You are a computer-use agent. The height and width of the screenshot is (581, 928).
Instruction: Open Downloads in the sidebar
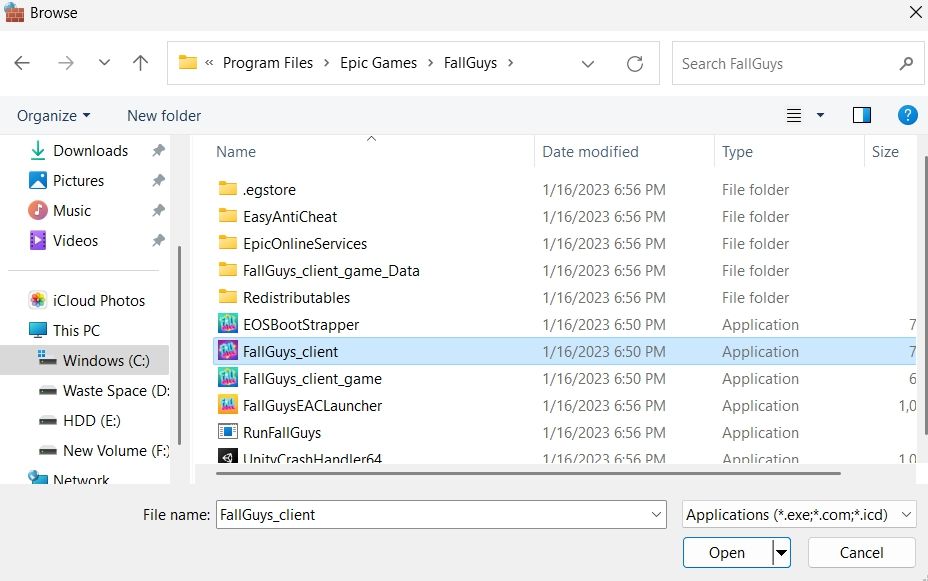[91, 151]
